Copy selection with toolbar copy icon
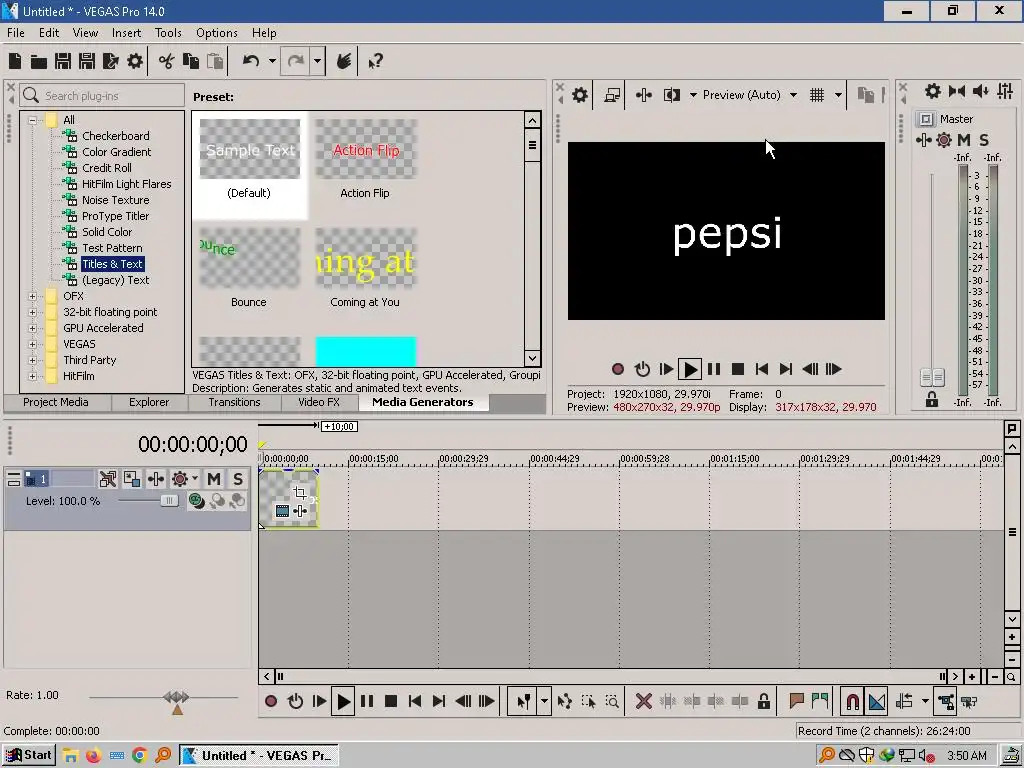1024x768 pixels. click(191, 61)
